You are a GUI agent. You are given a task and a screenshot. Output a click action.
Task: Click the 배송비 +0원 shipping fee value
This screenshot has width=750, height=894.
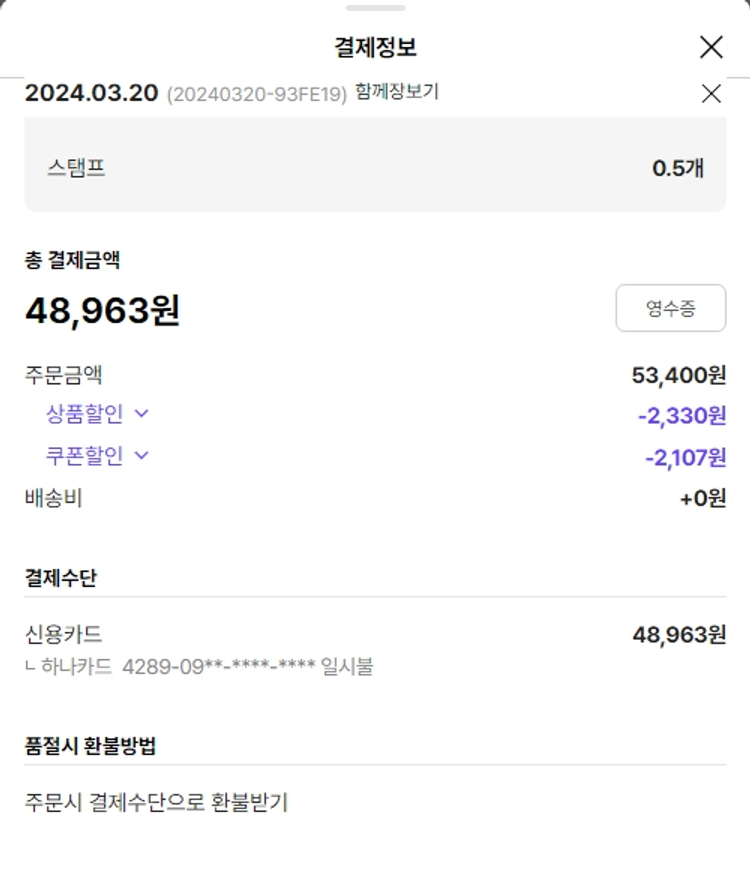(703, 498)
